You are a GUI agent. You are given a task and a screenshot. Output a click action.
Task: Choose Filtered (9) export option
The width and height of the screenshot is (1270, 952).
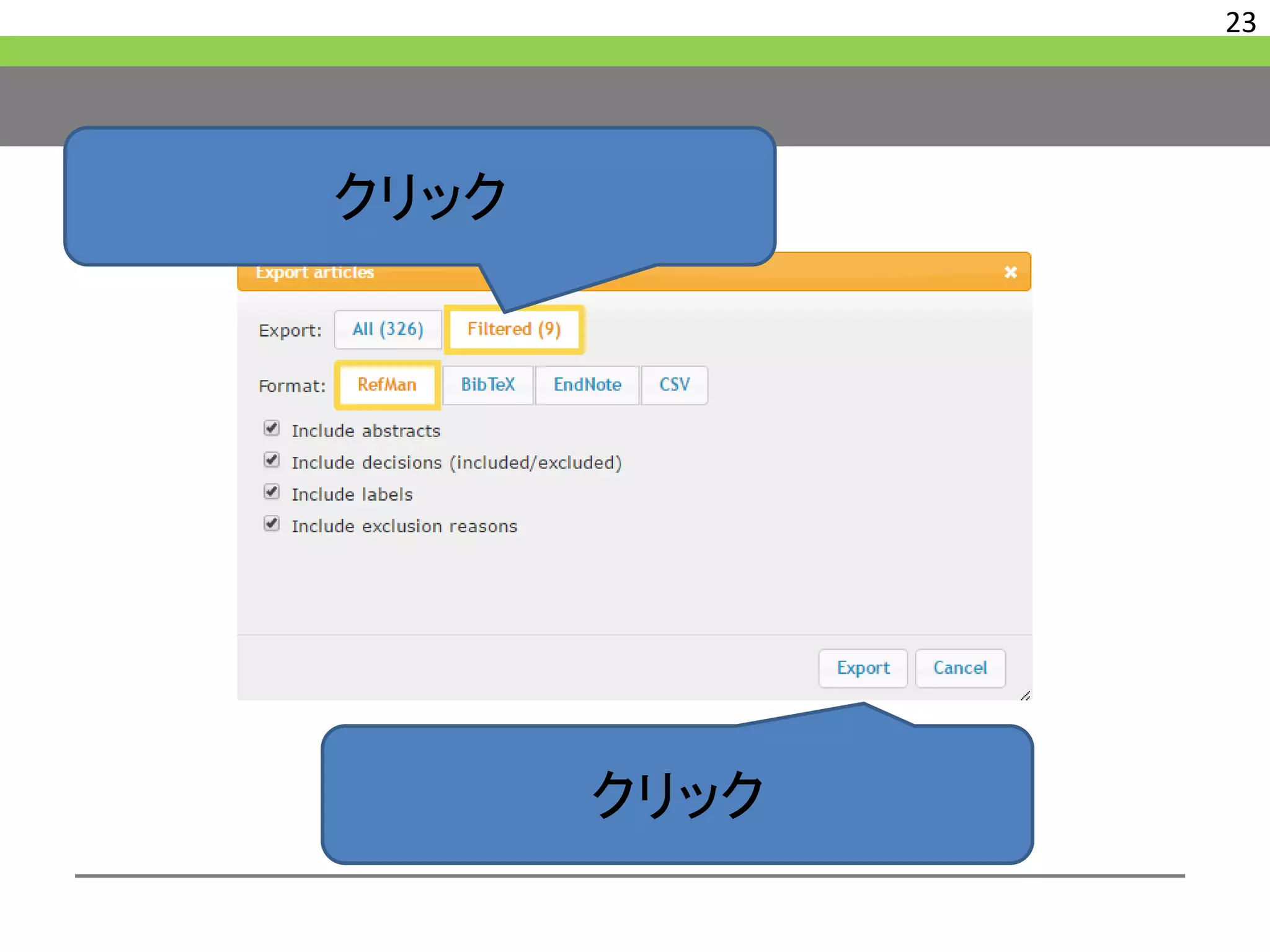514,330
